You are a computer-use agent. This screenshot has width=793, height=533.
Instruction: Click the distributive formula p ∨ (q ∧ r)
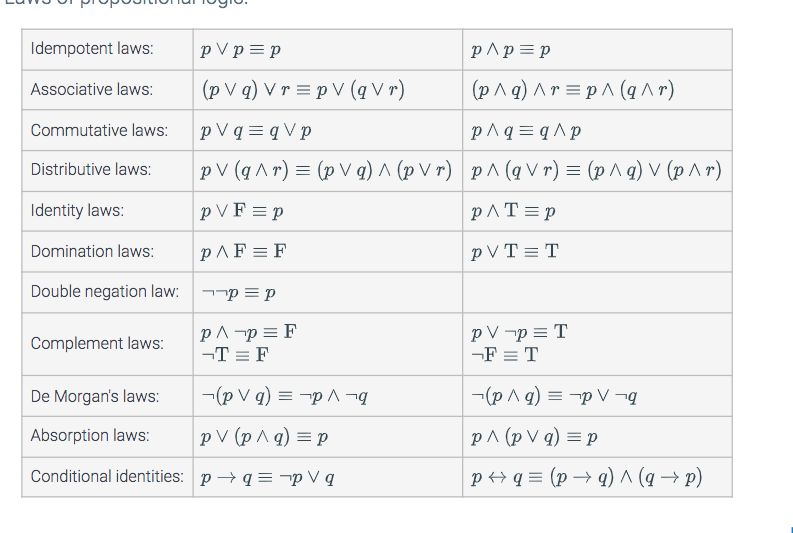(x=326, y=170)
